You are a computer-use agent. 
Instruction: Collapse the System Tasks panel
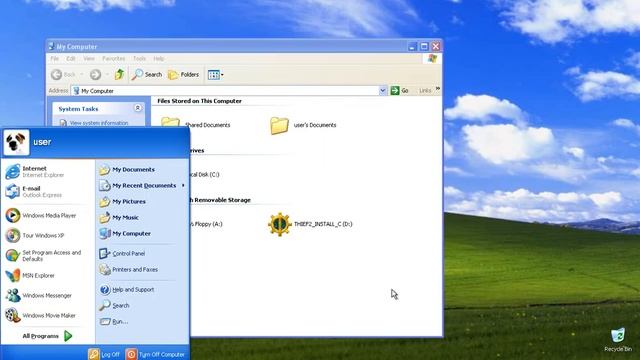(x=138, y=108)
